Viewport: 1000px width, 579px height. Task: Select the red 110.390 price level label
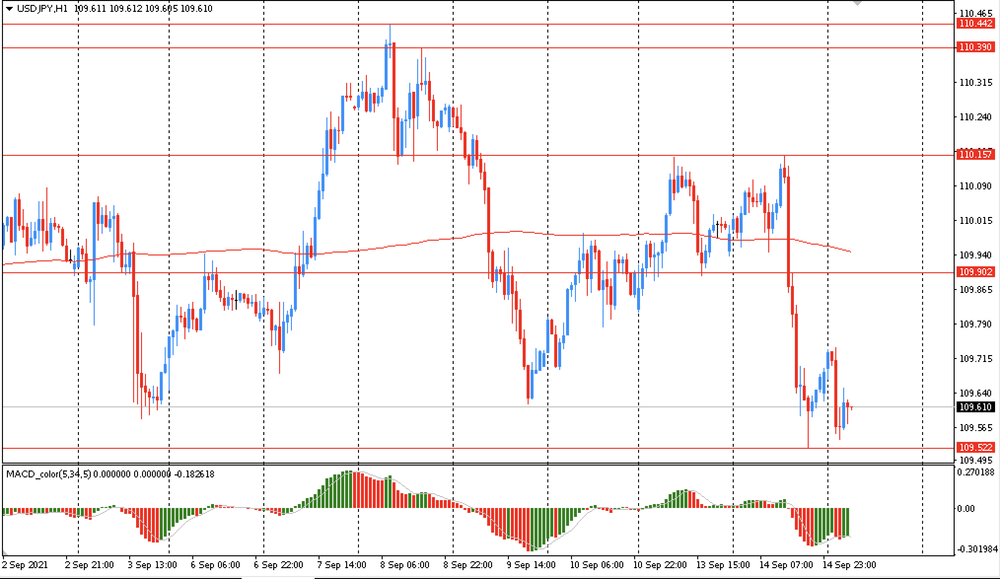975,47
